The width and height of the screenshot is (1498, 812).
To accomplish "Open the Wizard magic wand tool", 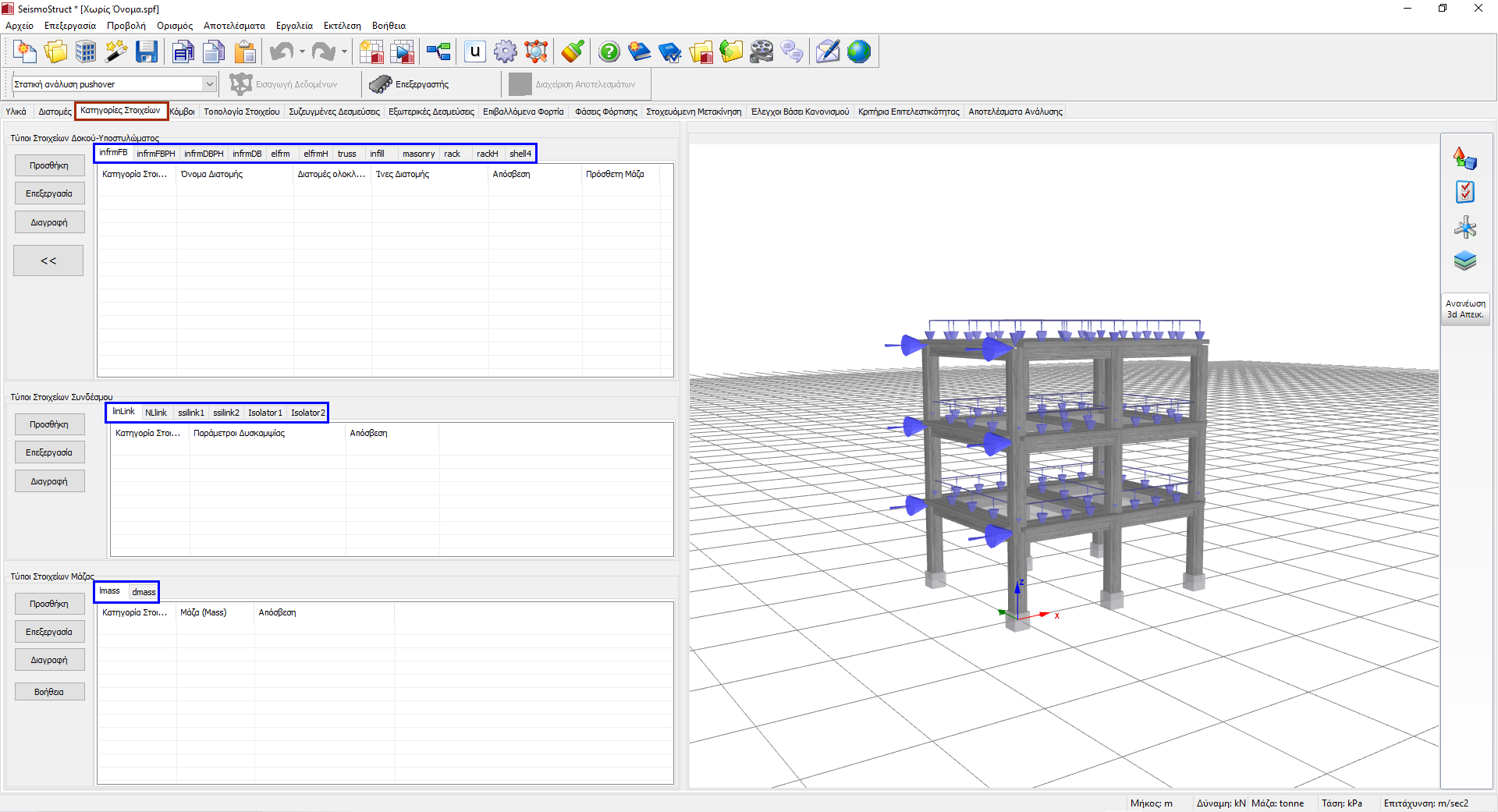I will tap(116, 52).
